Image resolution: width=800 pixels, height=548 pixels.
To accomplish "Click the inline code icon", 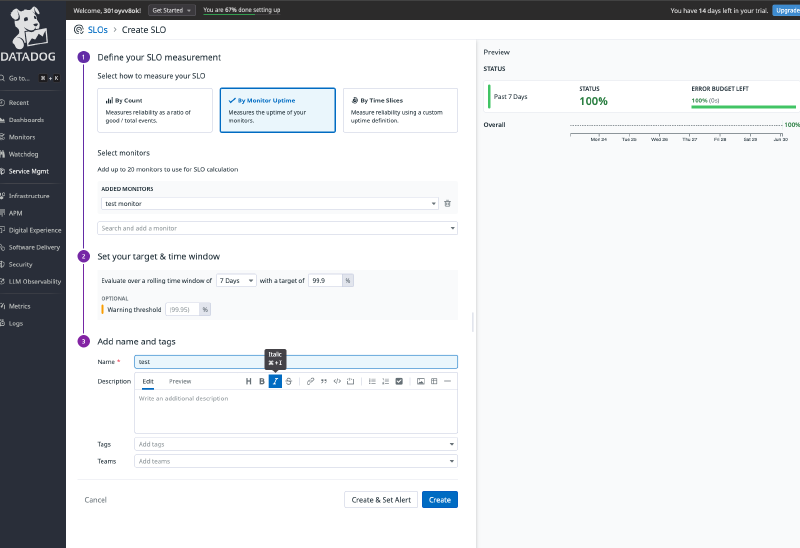I will point(337,381).
